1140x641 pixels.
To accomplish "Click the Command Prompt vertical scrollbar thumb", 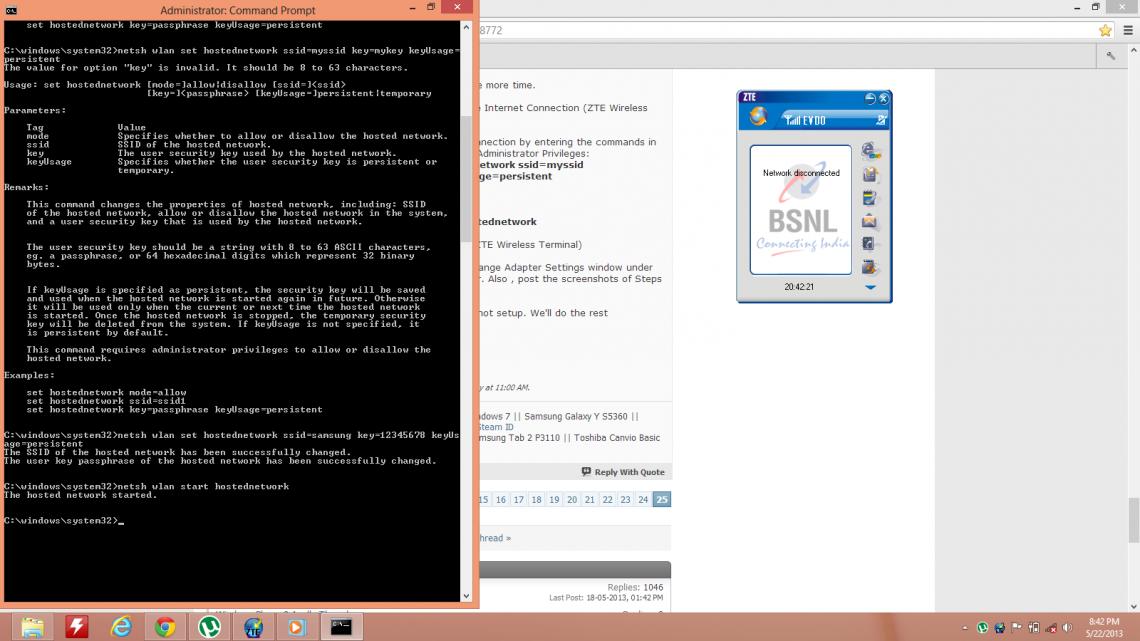I will (x=466, y=180).
